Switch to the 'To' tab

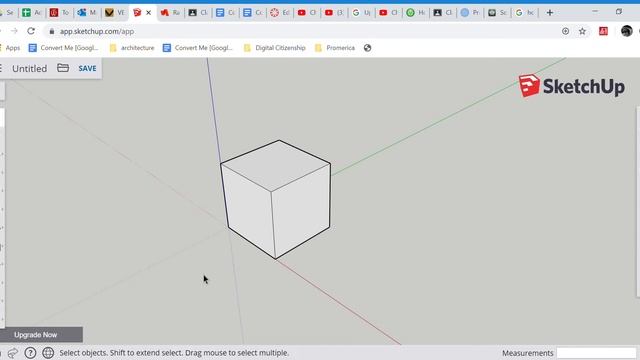point(60,13)
